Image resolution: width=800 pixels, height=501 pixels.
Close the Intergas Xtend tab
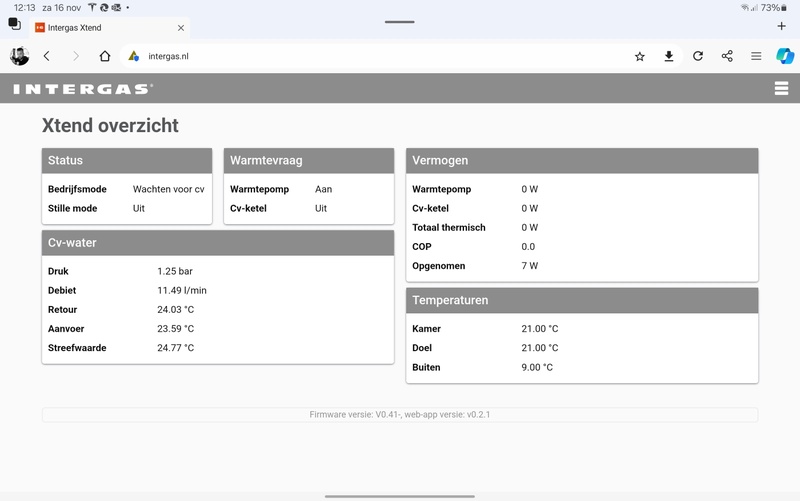[181, 28]
